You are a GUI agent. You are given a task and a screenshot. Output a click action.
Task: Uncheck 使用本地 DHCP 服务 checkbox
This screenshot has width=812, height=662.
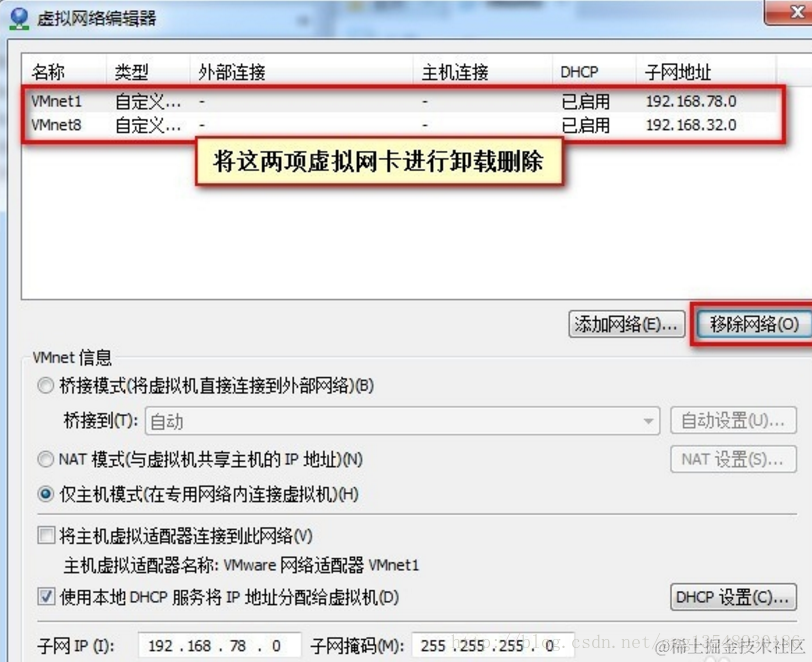(x=46, y=597)
